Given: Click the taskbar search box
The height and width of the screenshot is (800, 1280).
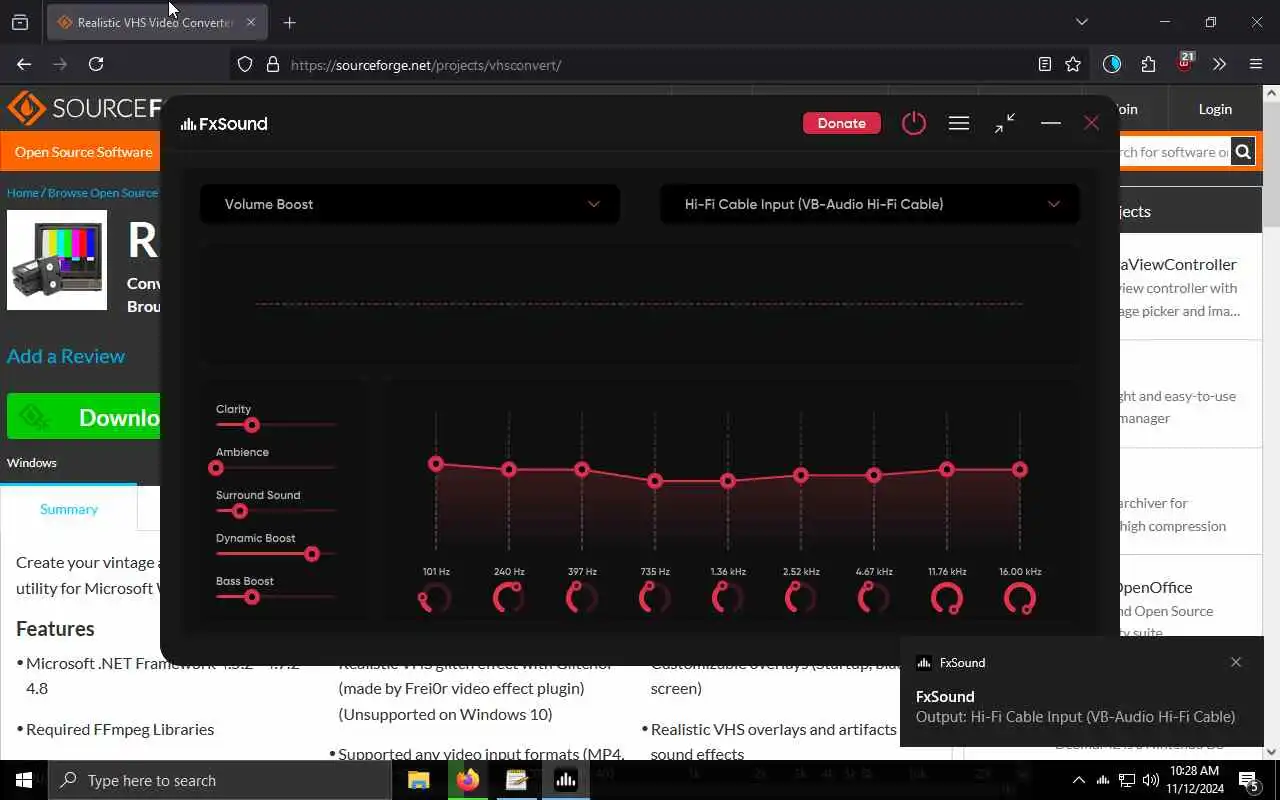Looking at the screenshot, I should pyautogui.click(x=220, y=780).
